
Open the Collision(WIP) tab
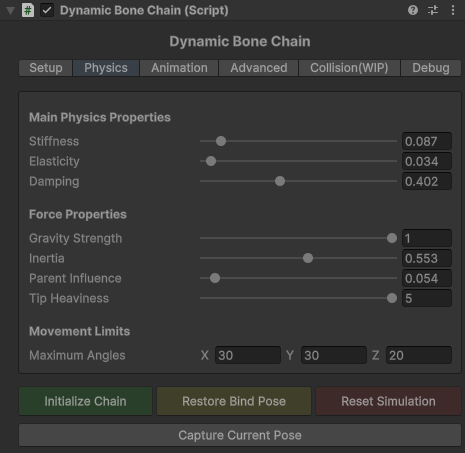pyautogui.click(x=349, y=68)
